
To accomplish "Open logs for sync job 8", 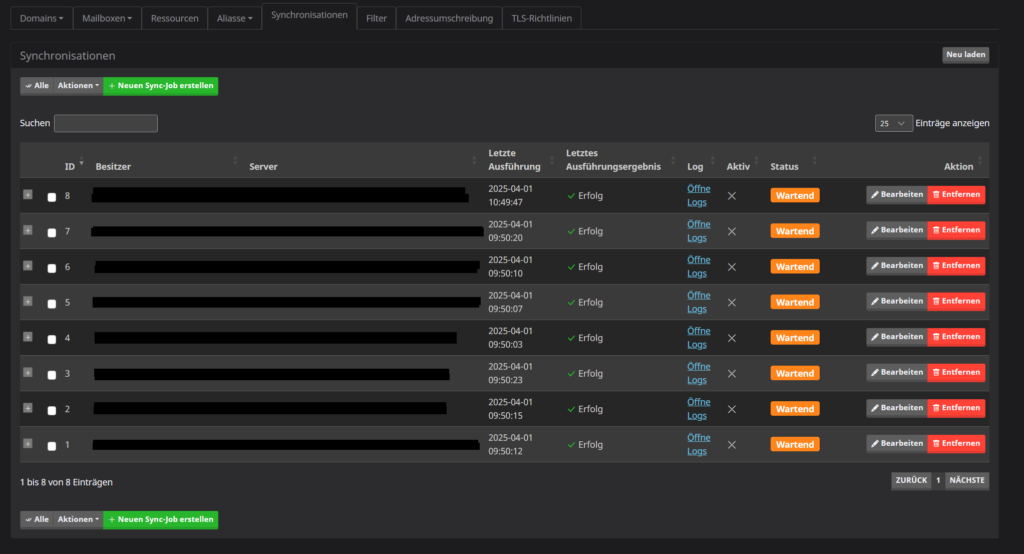I will 698,195.
